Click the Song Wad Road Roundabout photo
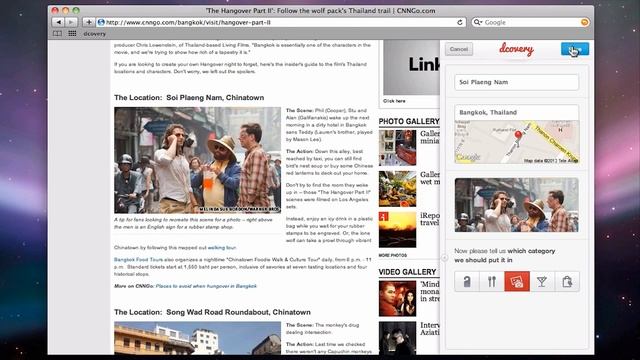The width and height of the screenshot is (640, 360). tap(198, 338)
